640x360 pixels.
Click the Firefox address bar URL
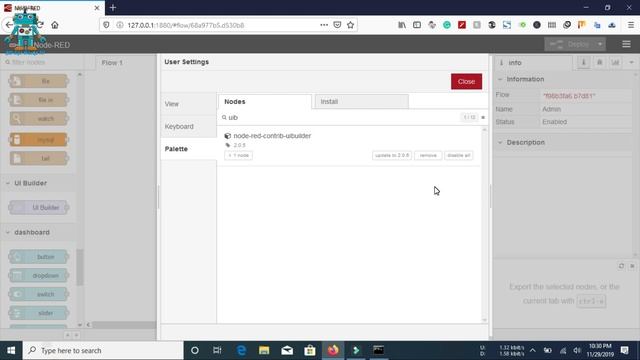coord(186,25)
